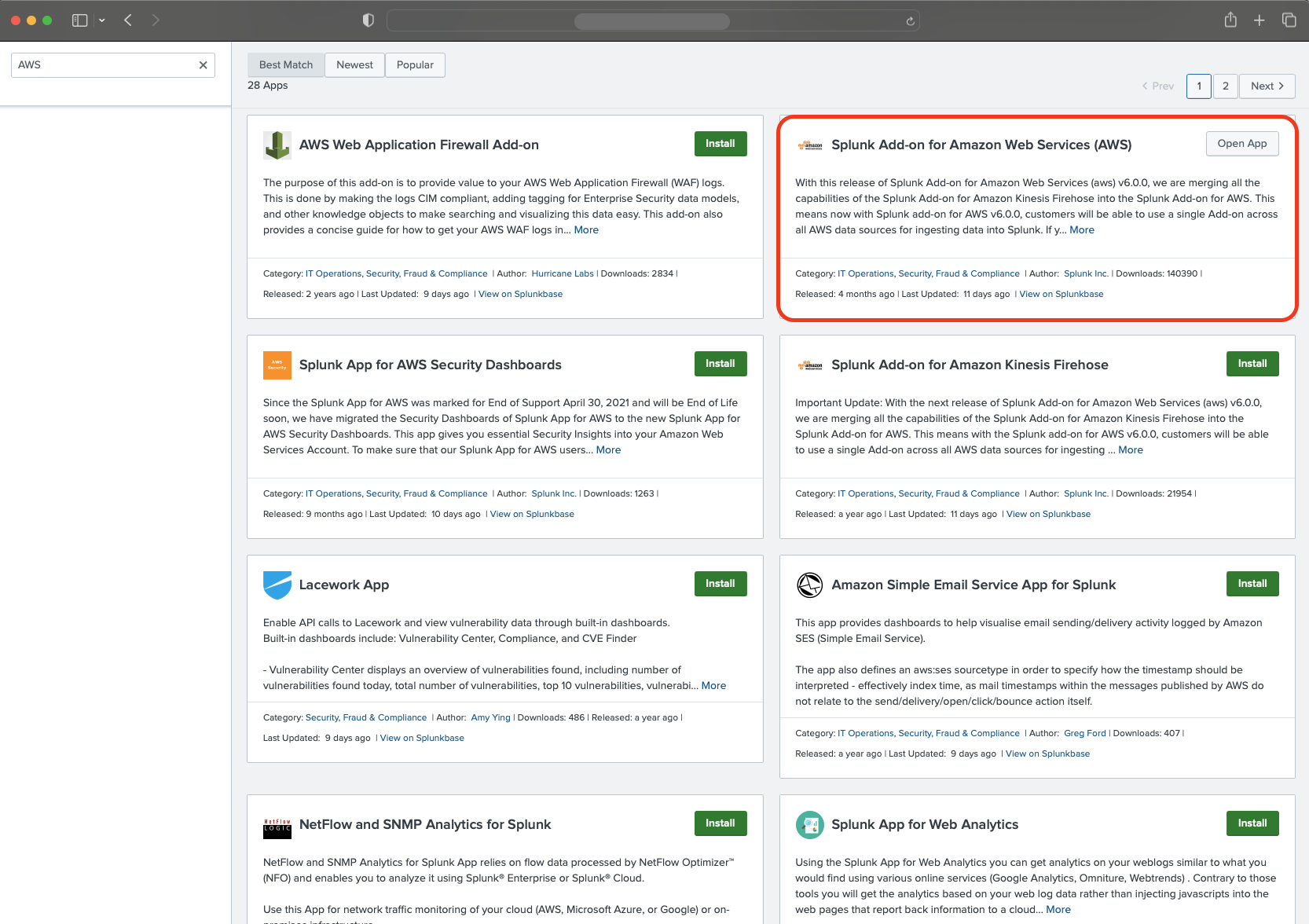Go to results page 2
The image size is (1309, 924).
1226,86
